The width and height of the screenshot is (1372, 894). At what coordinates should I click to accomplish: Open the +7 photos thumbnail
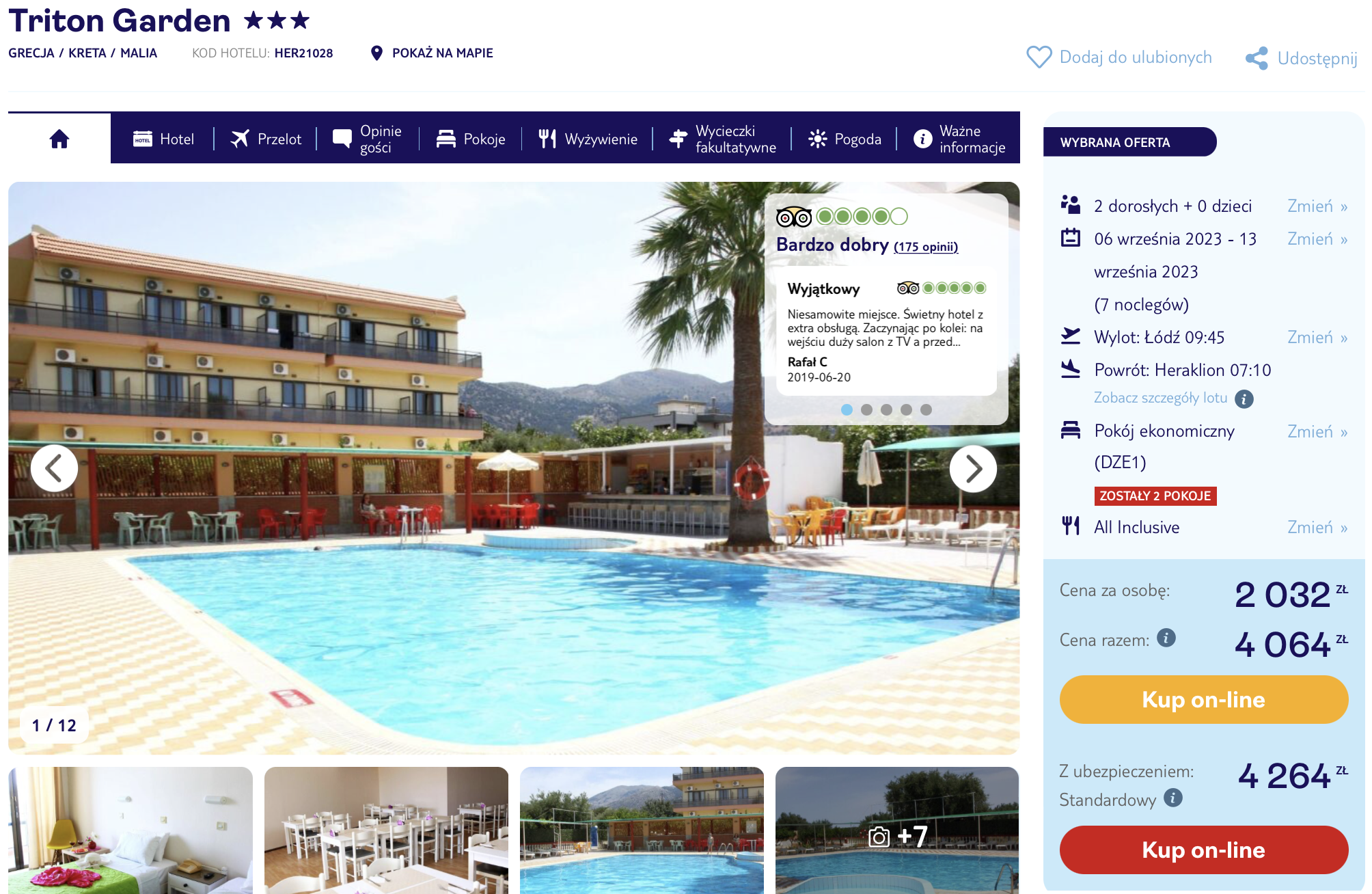897,830
